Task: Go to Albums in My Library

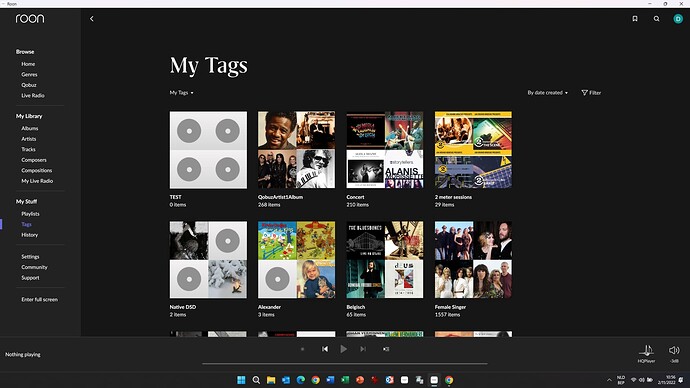Action: [x=29, y=128]
